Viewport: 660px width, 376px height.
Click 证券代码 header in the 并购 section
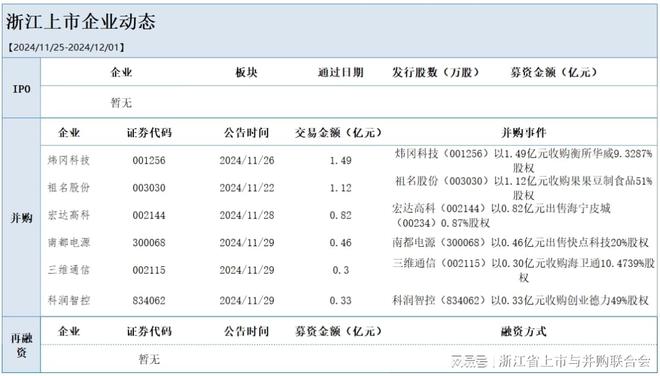tap(149, 133)
